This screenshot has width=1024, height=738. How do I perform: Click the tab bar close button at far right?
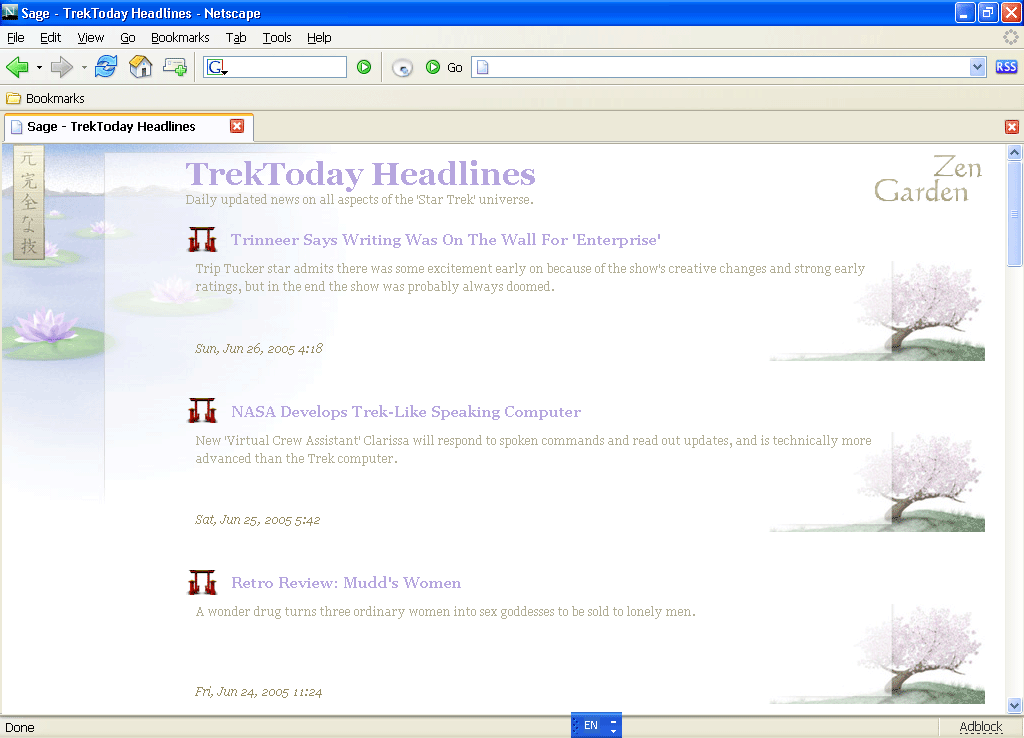[x=1012, y=127]
